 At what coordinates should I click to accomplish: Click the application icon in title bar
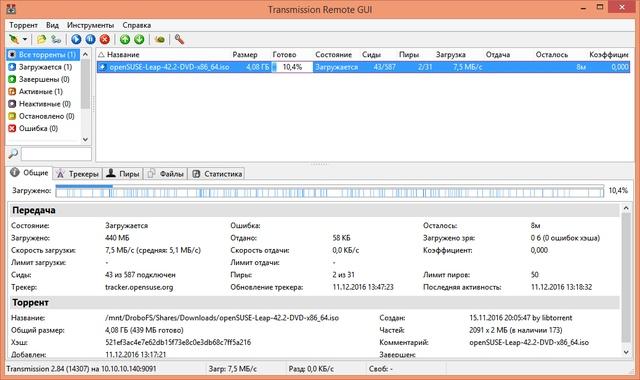pos(11,9)
